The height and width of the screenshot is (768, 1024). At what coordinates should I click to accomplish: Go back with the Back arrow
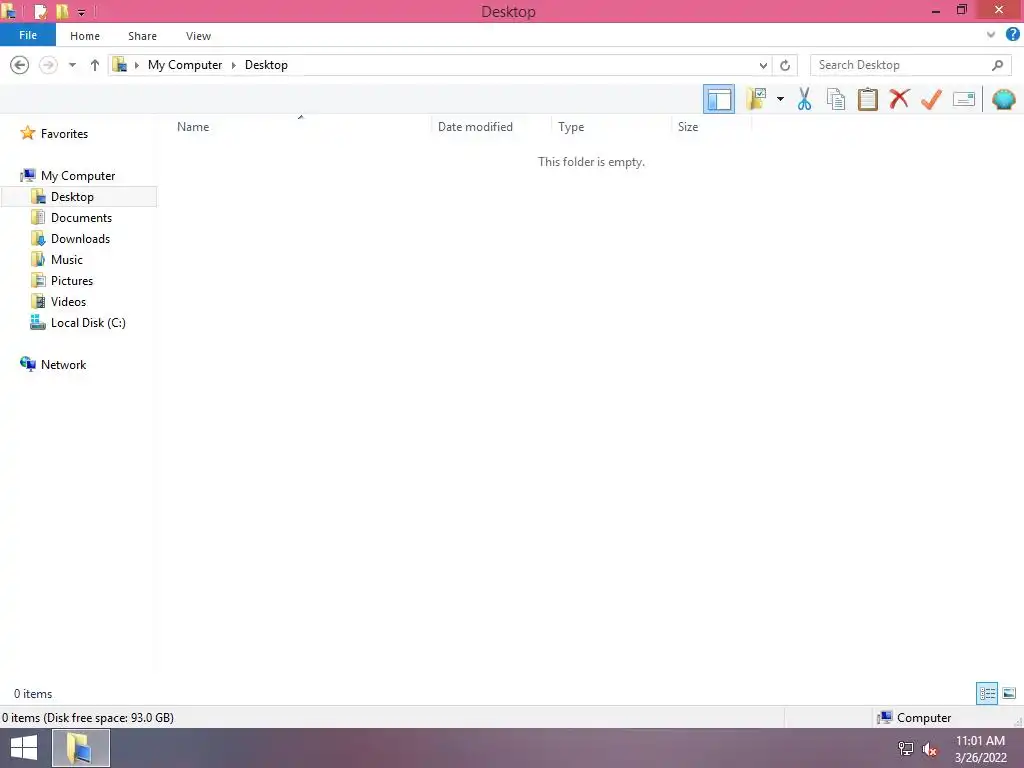20,65
